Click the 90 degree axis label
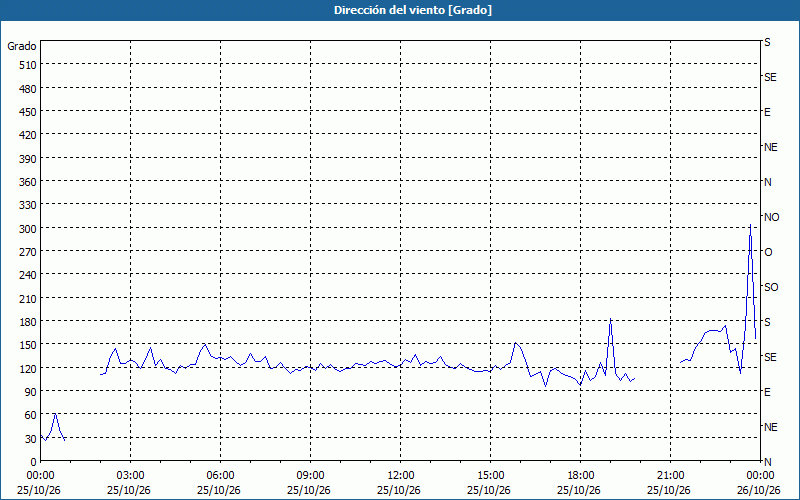Screen dimensions: 800x500 [31, 392]
